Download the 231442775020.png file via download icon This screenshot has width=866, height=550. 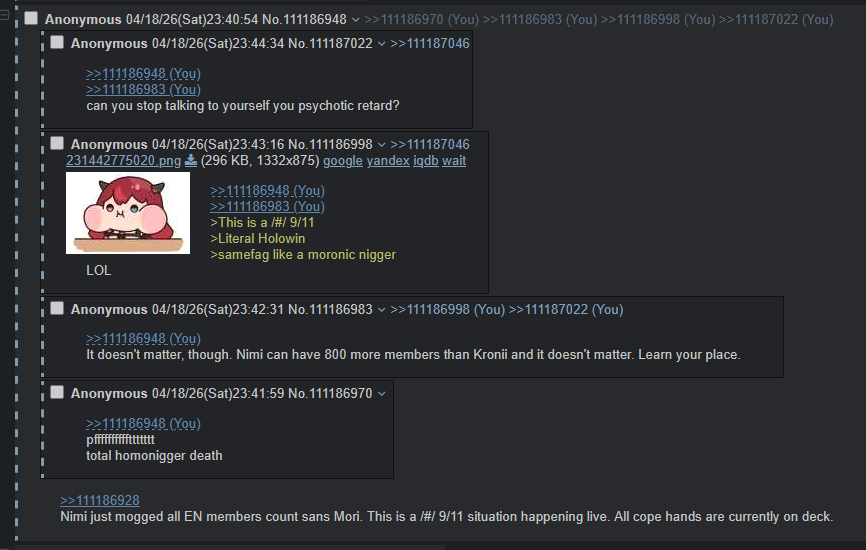pyautogui.click(x=191, y=160)
